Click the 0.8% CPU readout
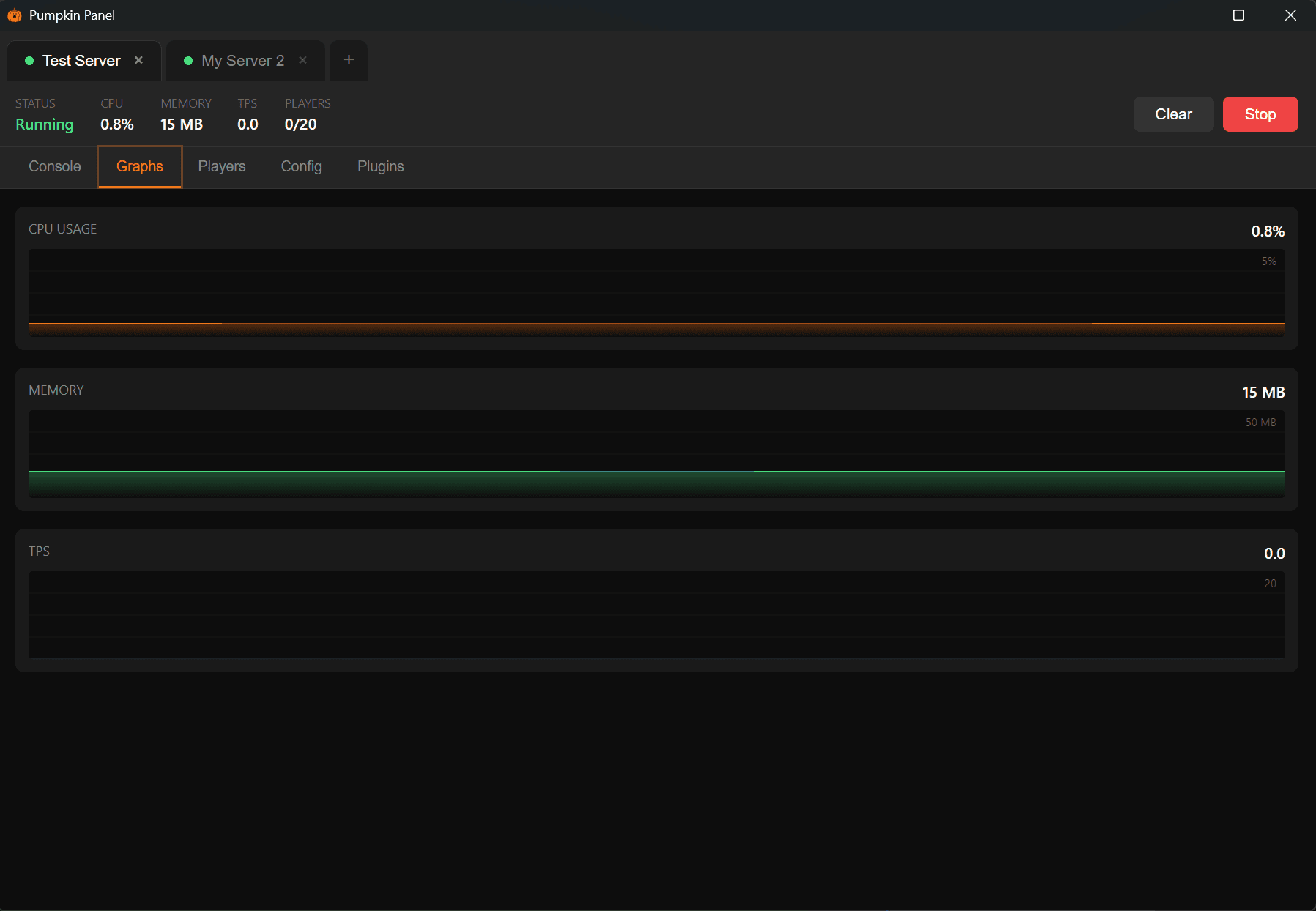Screen dimensions: 1316x911 pos(116,124)
